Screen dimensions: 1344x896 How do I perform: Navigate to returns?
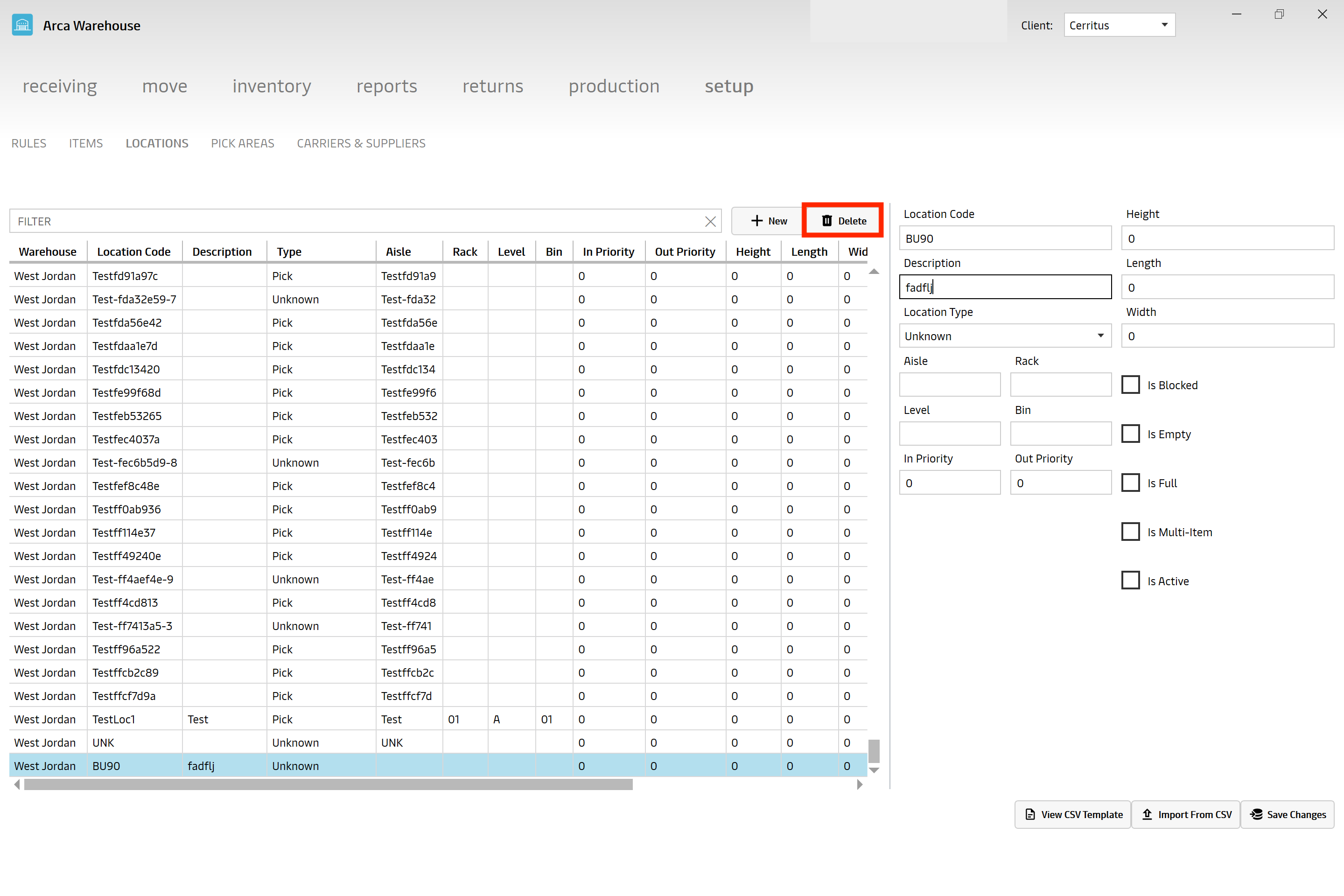pos(493,86)
